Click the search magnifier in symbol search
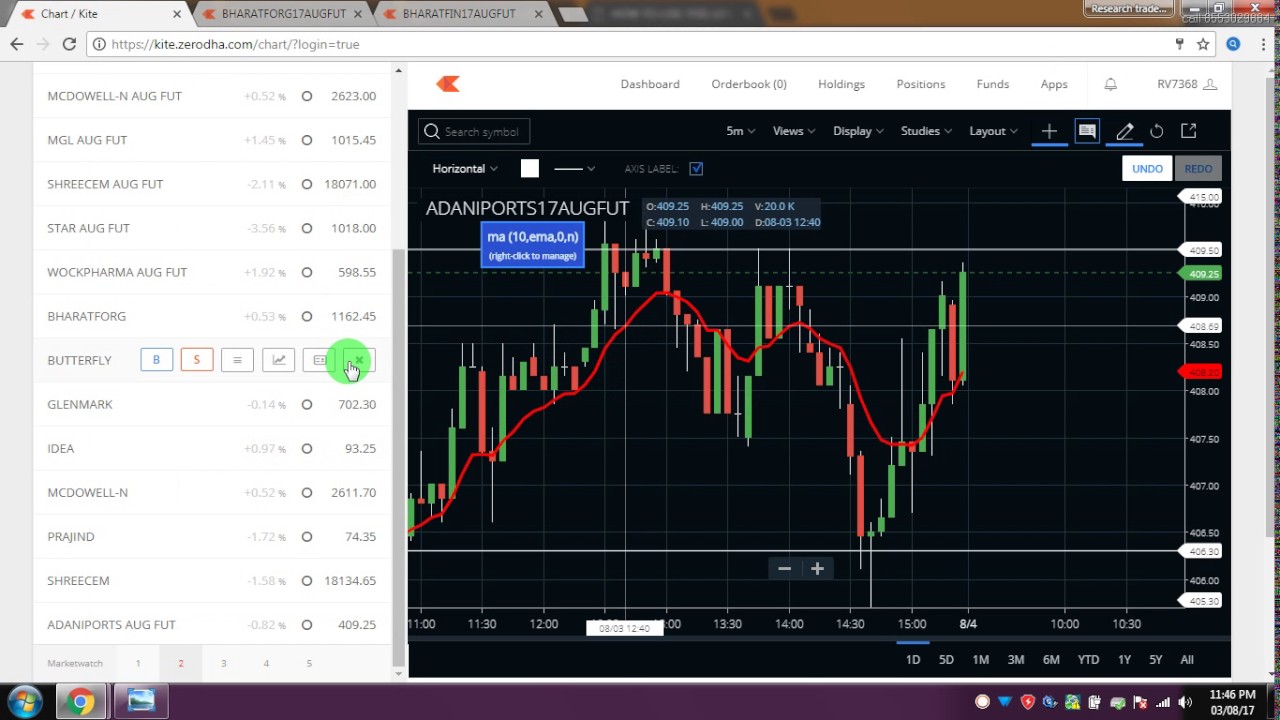The image size is (1280, 720). (431, 131)
